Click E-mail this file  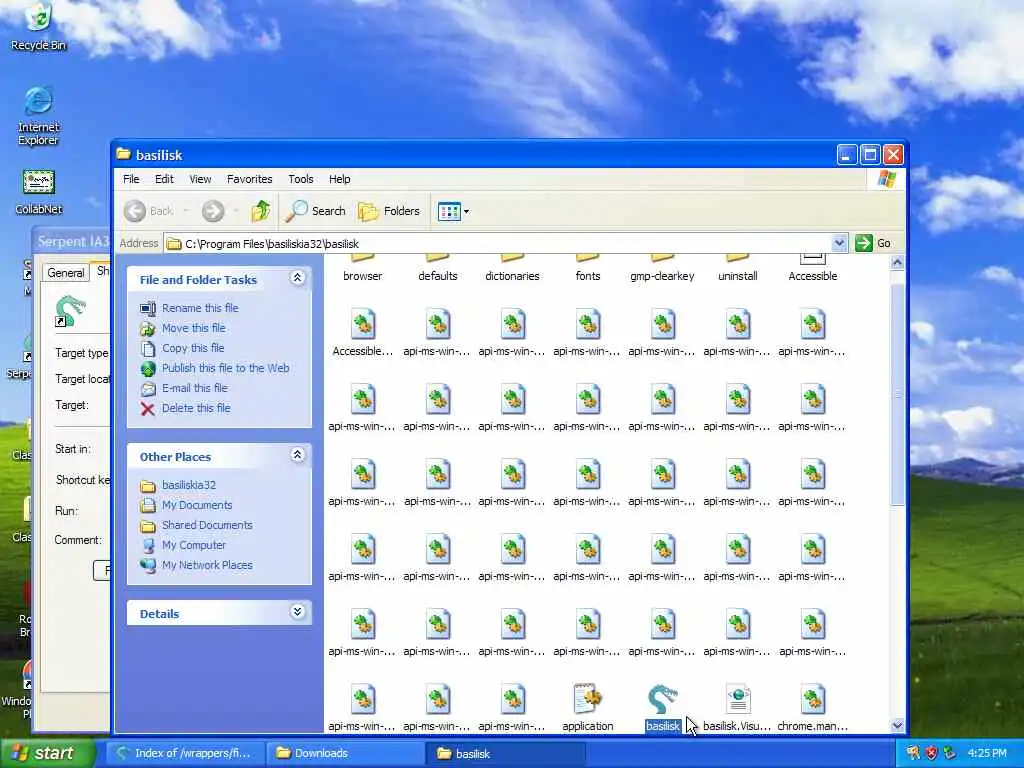coord(195,388)
